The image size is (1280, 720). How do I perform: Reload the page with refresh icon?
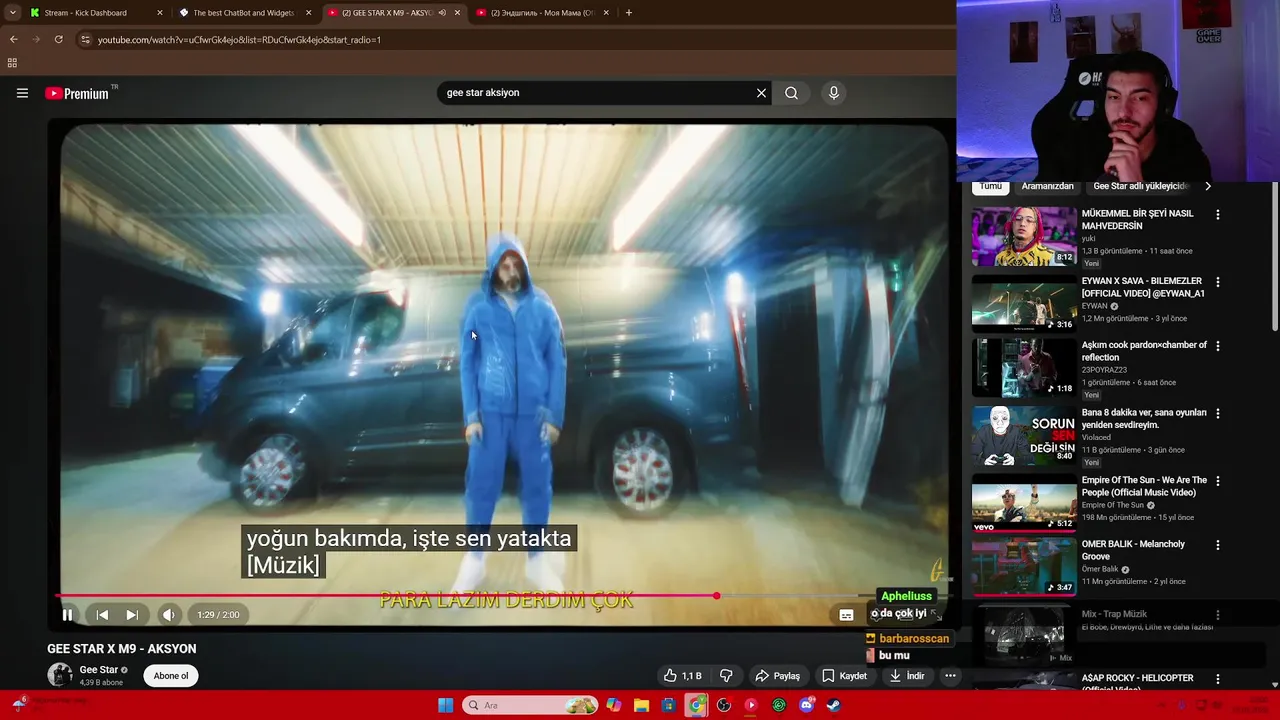coord(59,39)
